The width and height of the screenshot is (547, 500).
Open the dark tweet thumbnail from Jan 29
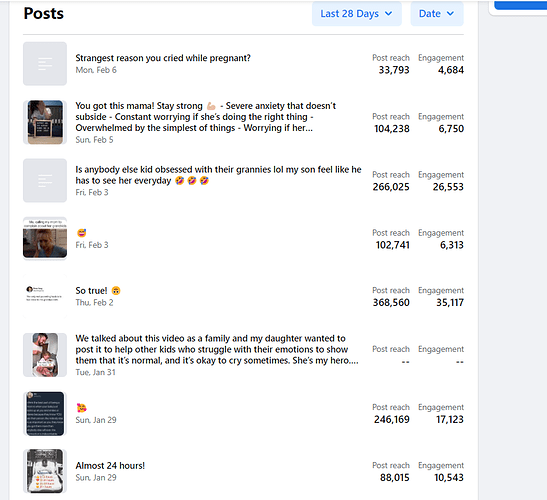(x=45, y=413)
